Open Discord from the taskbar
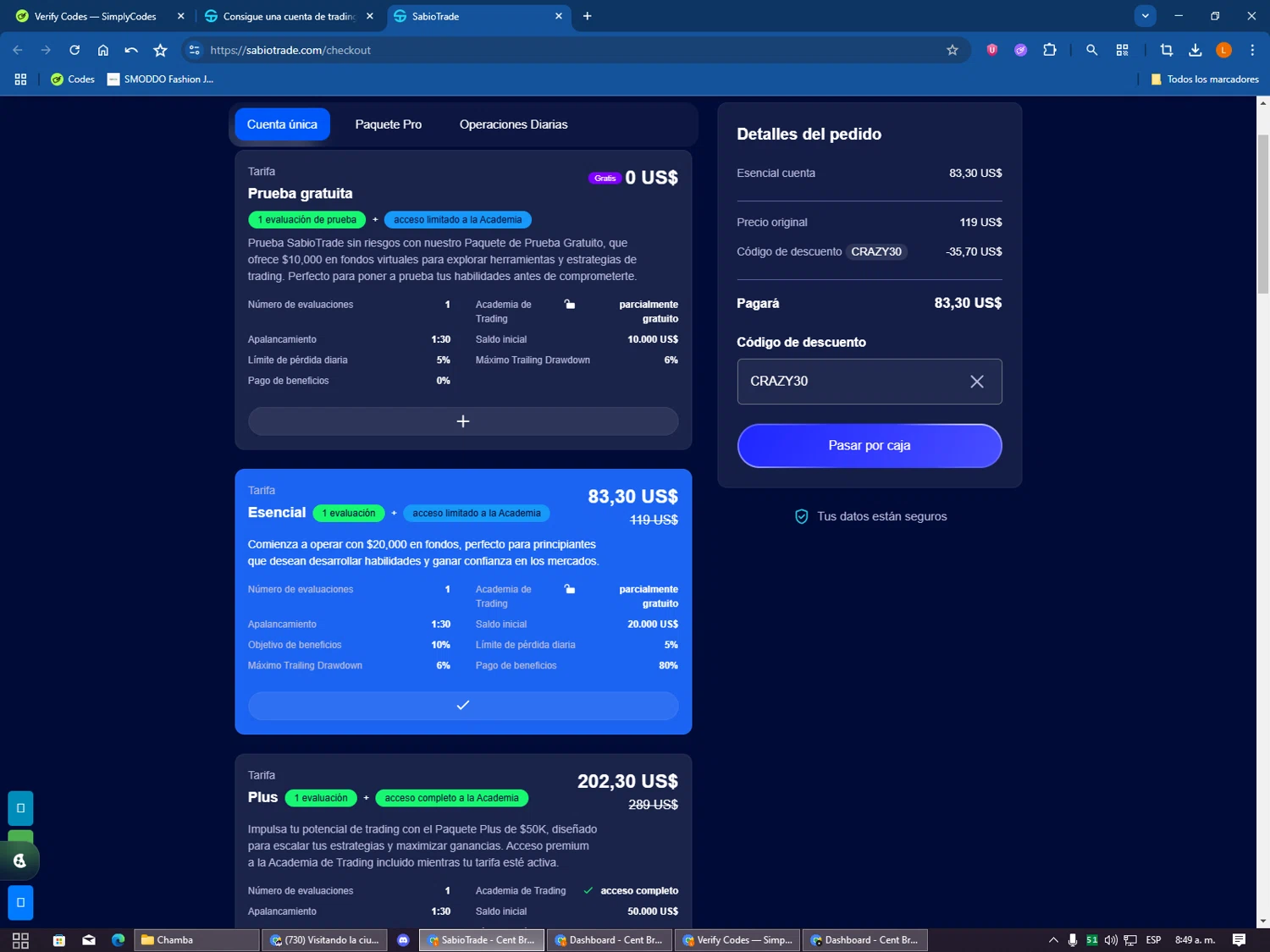Viewport: 1270px width, 952px height. click(403, 940)
